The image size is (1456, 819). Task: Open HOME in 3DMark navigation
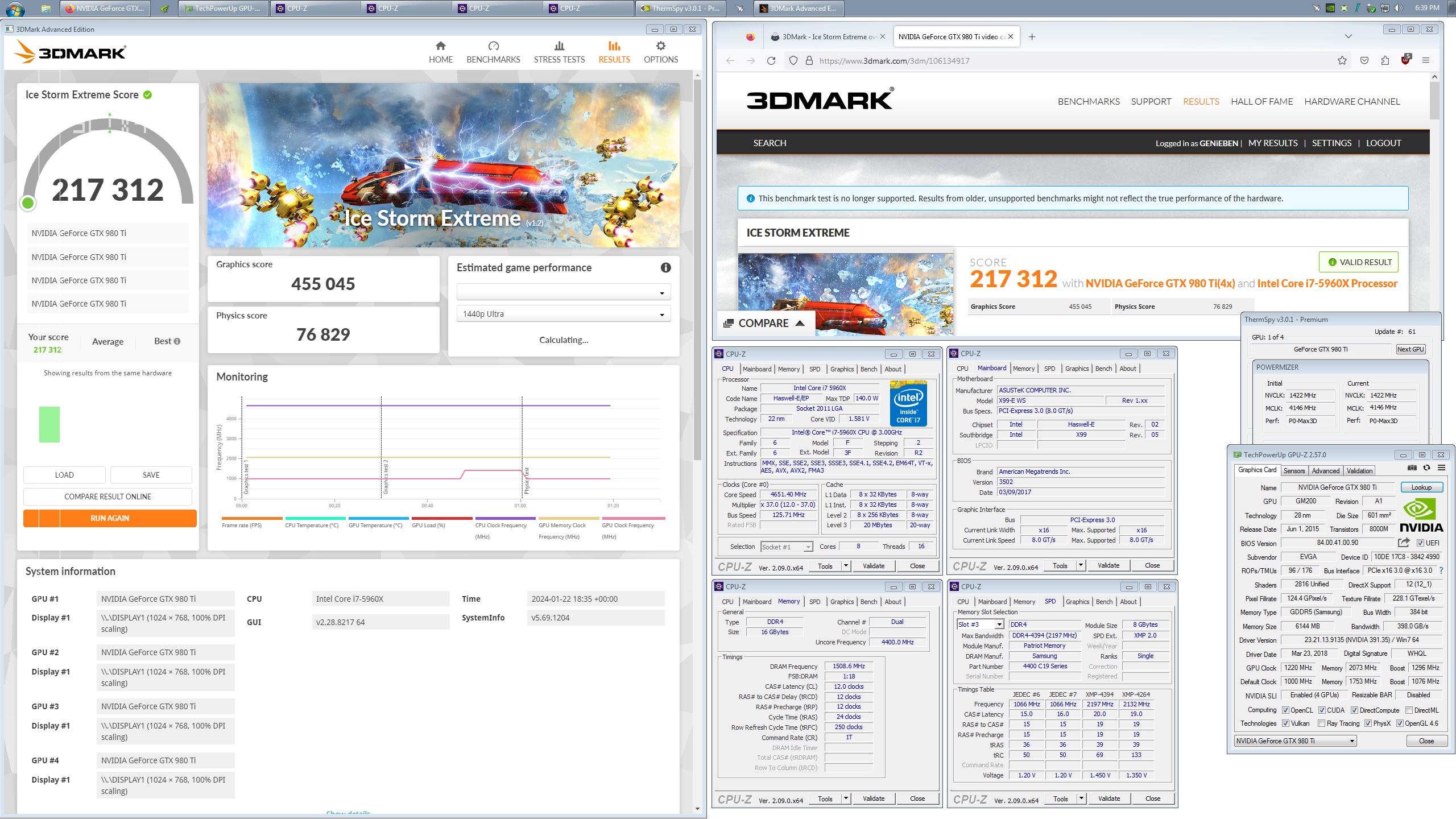tap(440, 52)
